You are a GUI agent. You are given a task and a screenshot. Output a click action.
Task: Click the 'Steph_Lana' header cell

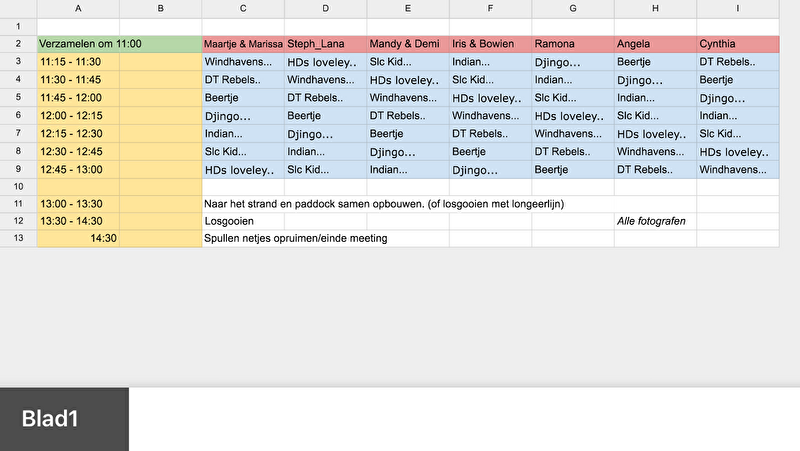[x=325, y=44]
